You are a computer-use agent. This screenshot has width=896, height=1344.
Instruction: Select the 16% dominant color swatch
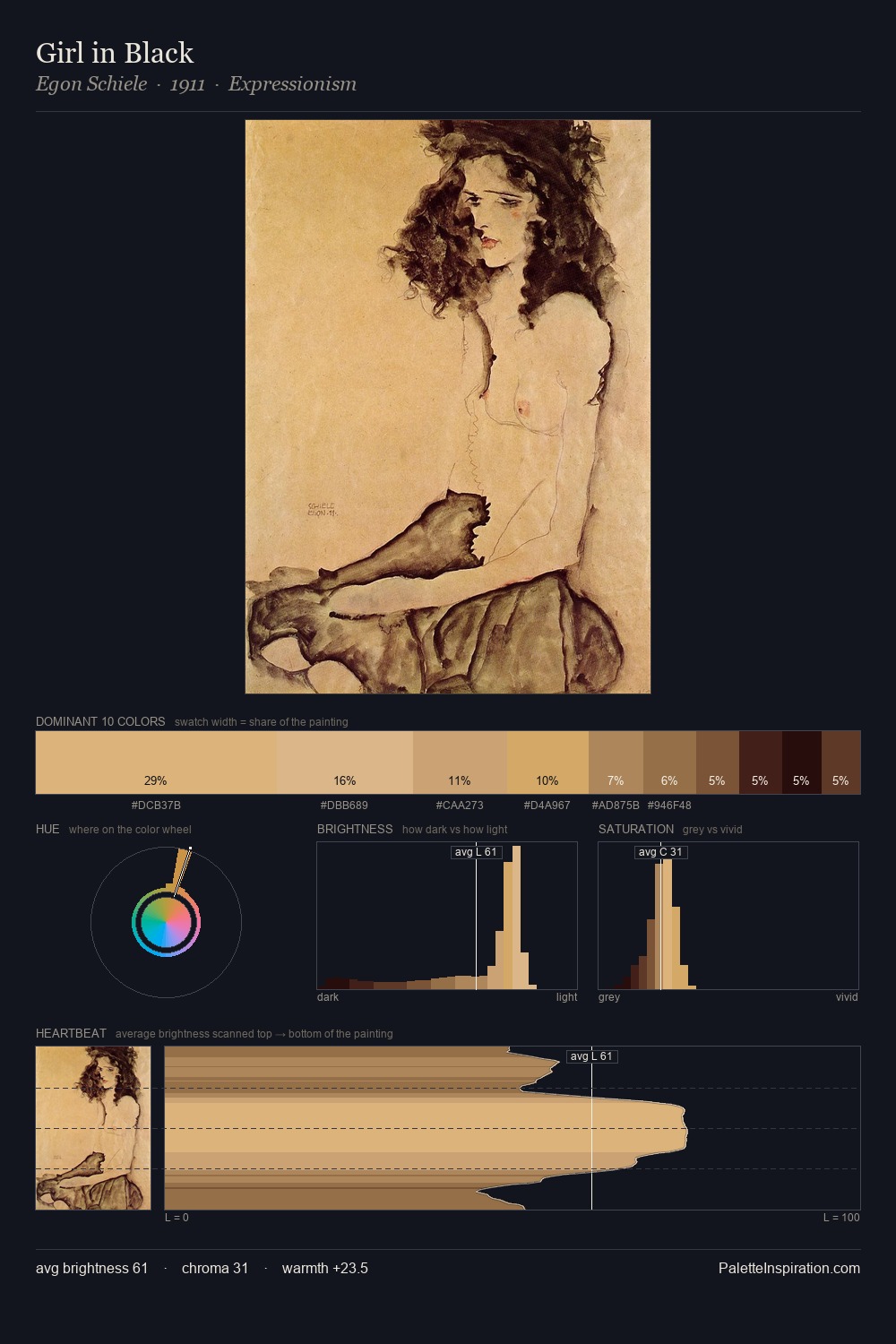click(x=345, y=762)
